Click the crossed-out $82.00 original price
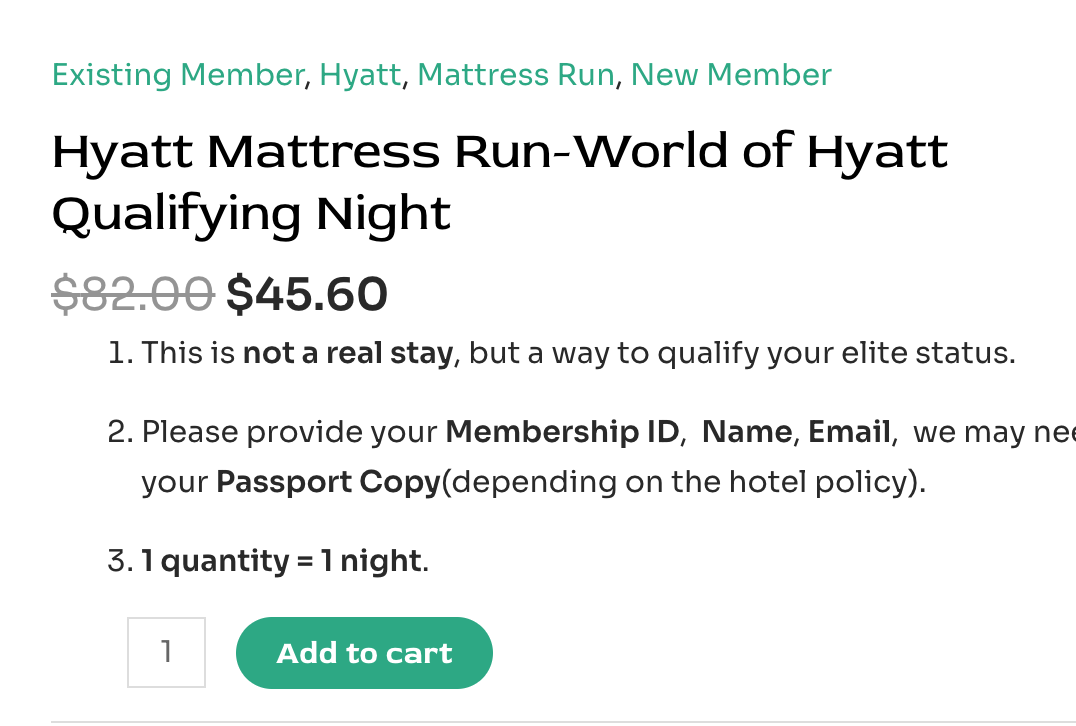The width and height of the screenshot is (1076, 726). (133, 294)
